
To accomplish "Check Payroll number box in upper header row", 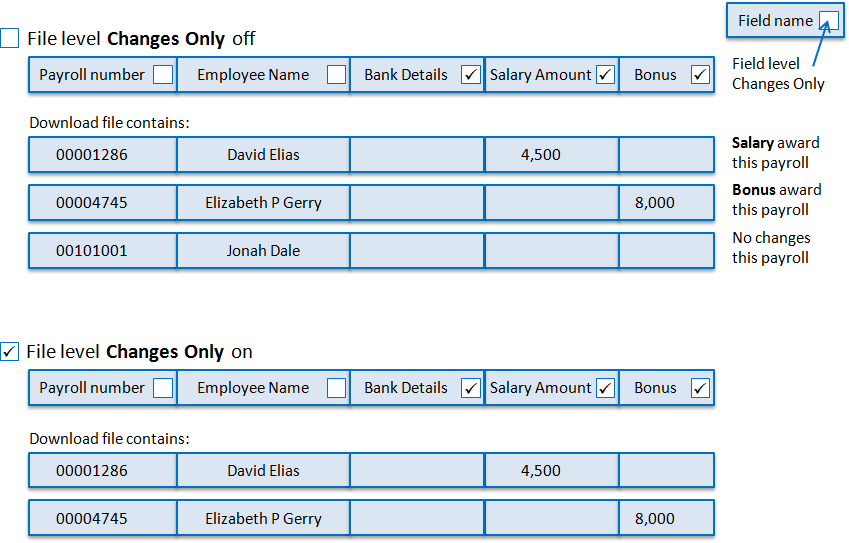I will pos(163,75).
